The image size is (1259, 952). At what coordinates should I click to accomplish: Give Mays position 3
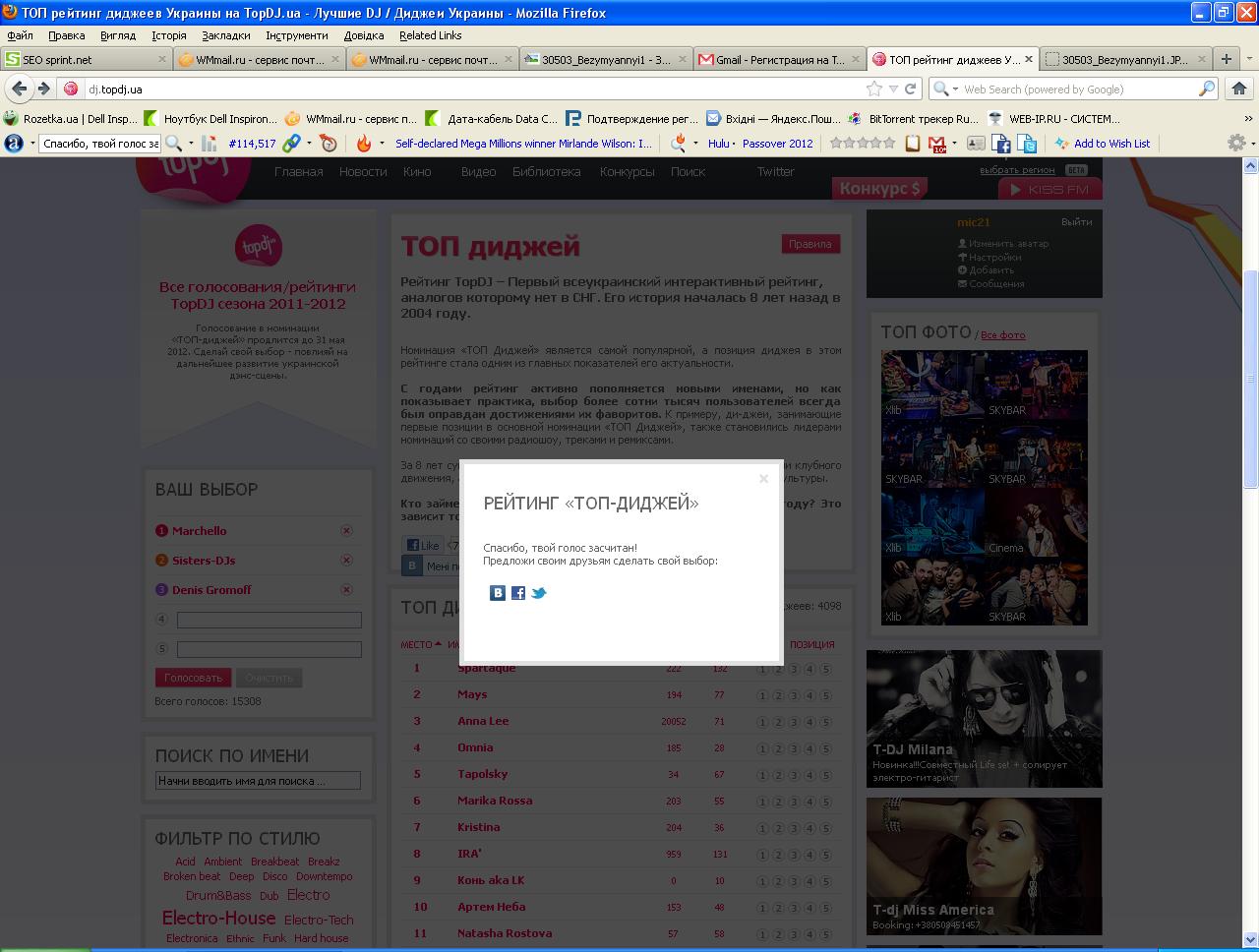click(794, 695)
